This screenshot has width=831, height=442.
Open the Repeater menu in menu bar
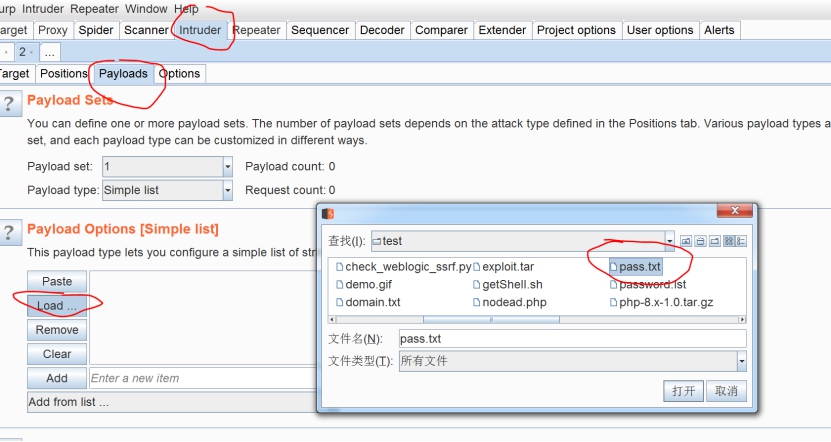pos(94,9)
